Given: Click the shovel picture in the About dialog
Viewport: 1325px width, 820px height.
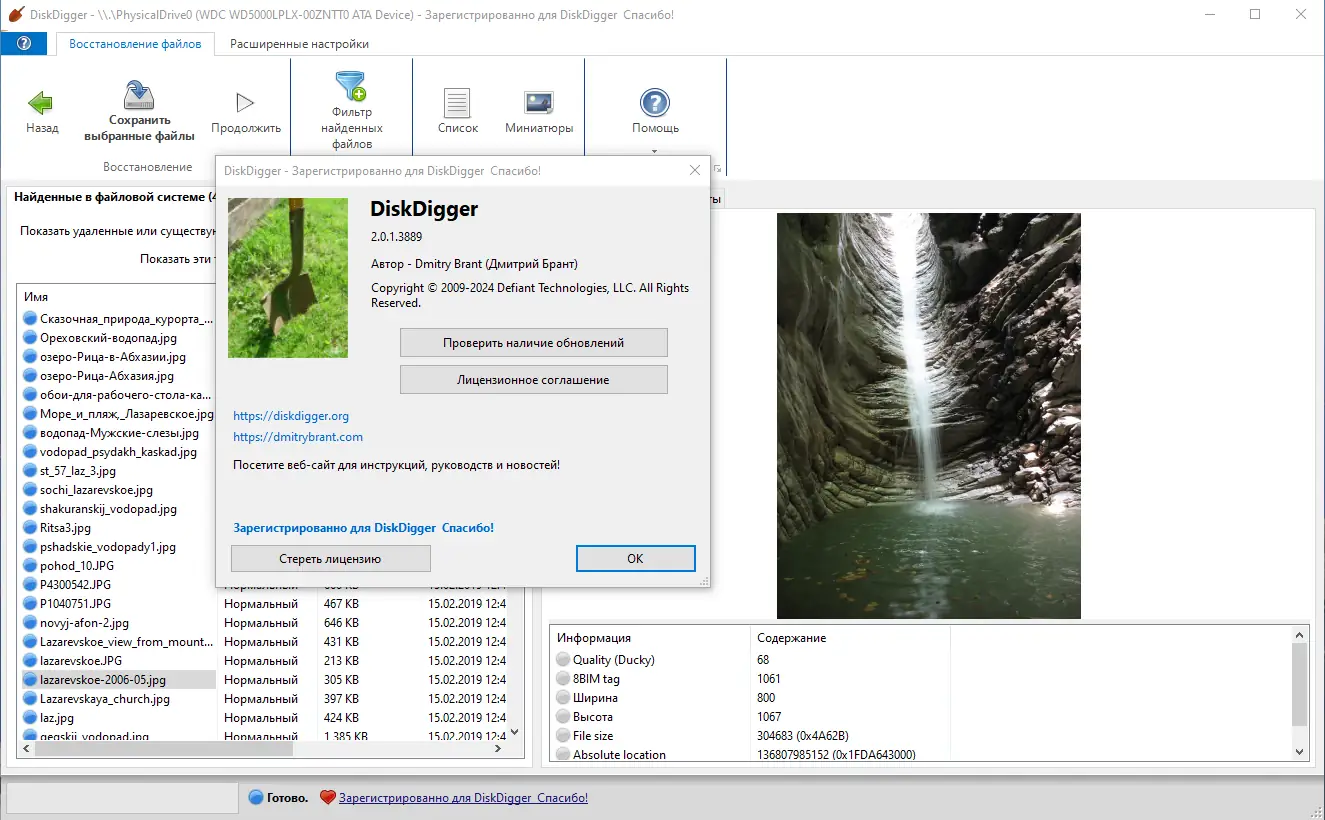Looking at the screenshot, I should [288, 278].
